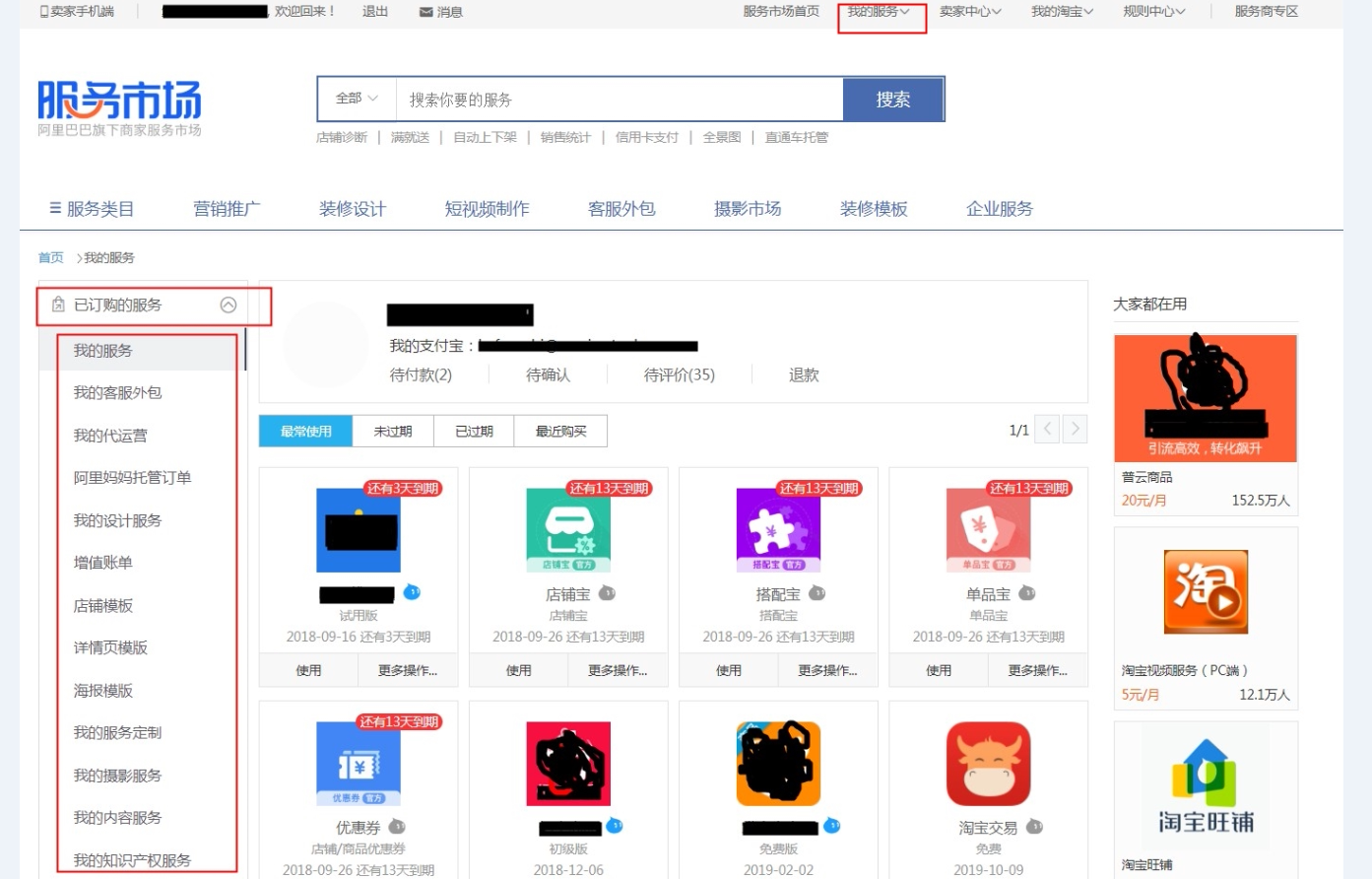The height and width of the screenshot is (879, 1372).
Task: Expand the 我的淘宝 top menu
Action: [x=1062, y=12]
